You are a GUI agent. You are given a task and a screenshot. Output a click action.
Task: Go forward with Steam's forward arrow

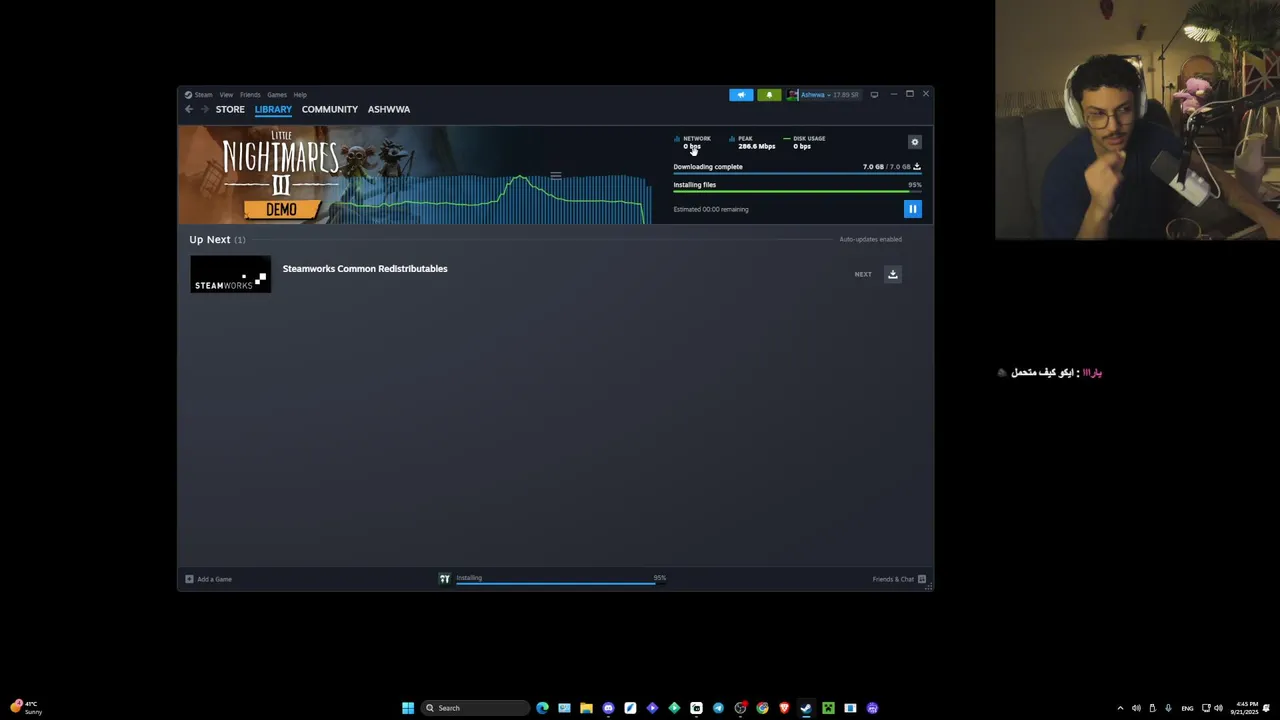(204, 109)
